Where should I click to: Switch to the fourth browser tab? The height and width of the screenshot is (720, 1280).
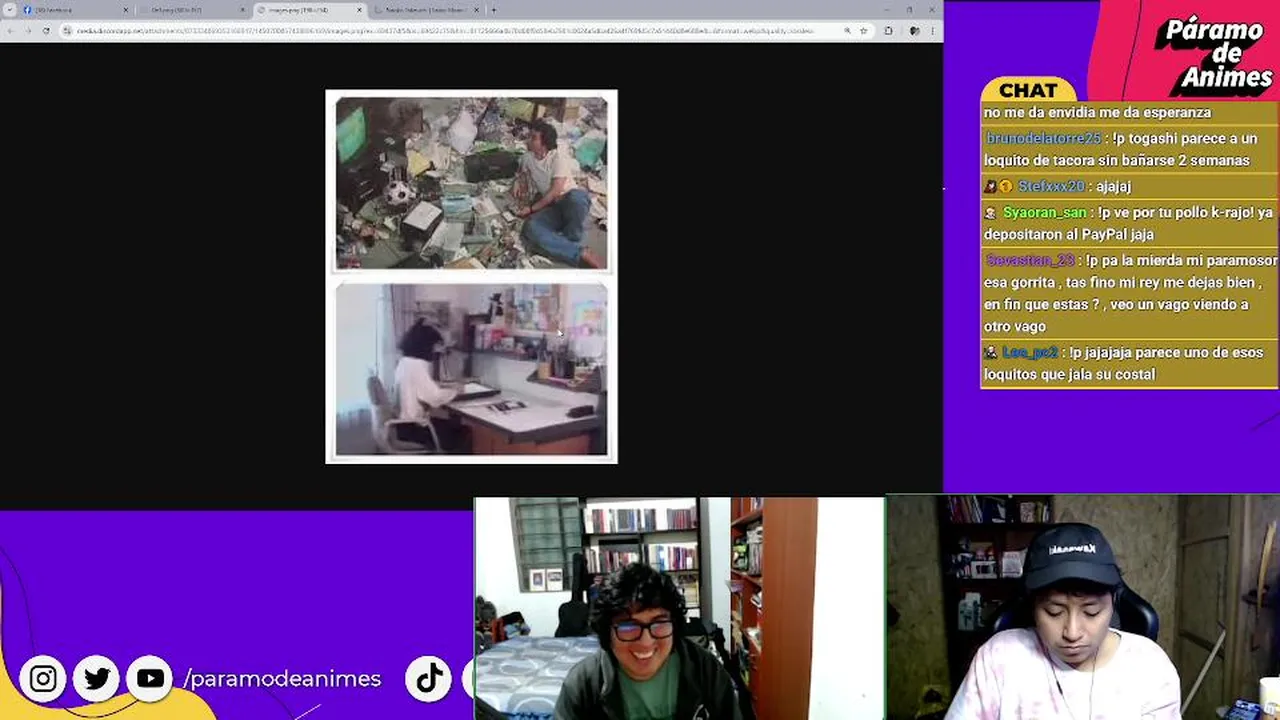(x=425, y=10)
